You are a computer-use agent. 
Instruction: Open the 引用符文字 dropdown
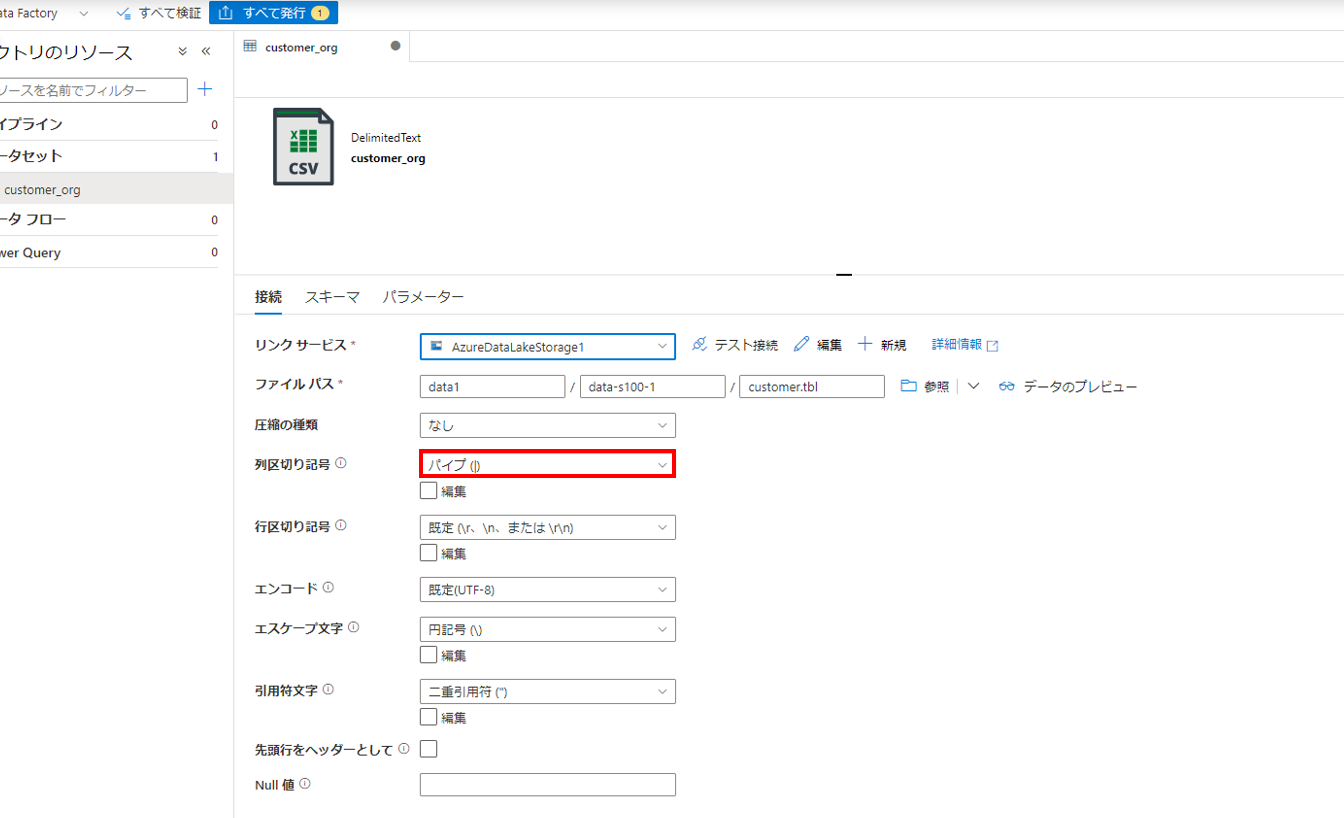pyautogui.click(x=548, y=691)
